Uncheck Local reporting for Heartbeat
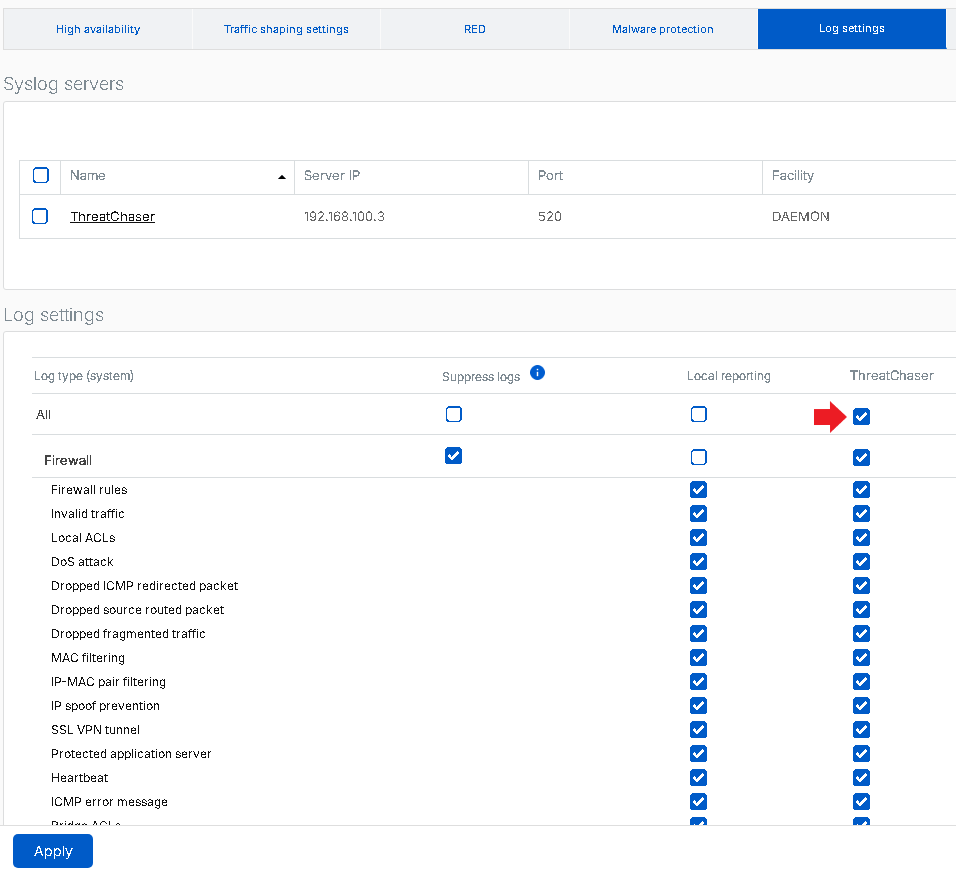956x875 pixels. [x=699, y=778]
